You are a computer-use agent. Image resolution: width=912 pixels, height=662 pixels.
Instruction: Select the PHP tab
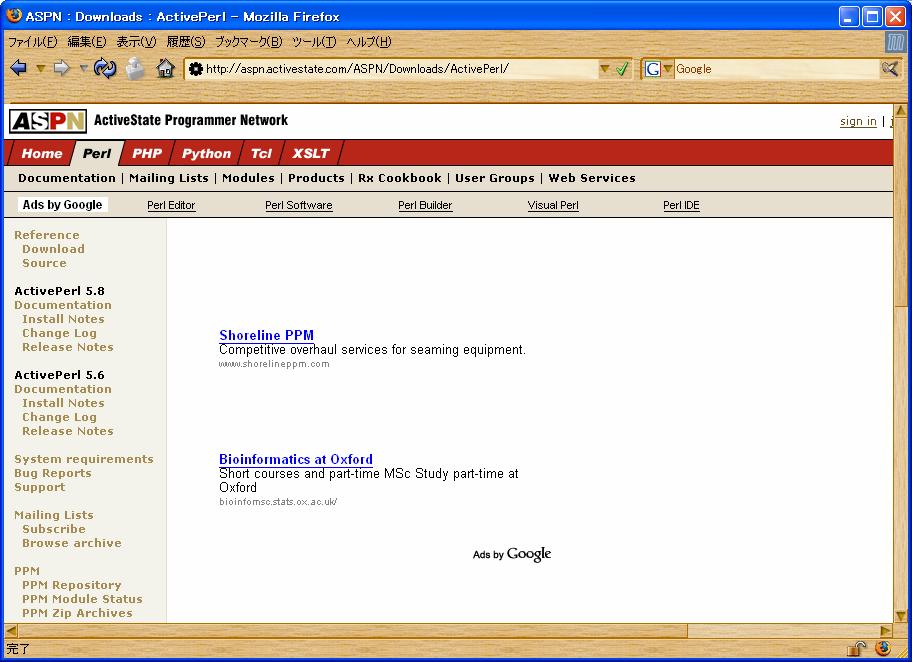pos(147,153)
